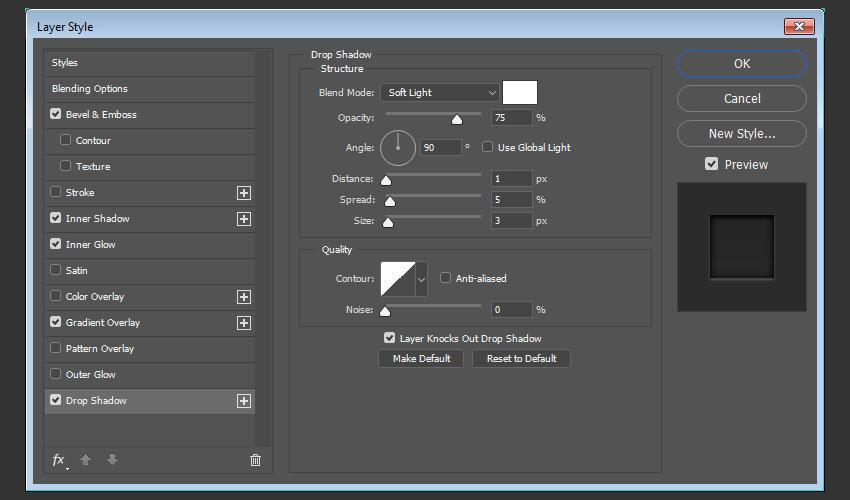
Task: Add another Drop Shadow with plus icon
Action: 244,401
